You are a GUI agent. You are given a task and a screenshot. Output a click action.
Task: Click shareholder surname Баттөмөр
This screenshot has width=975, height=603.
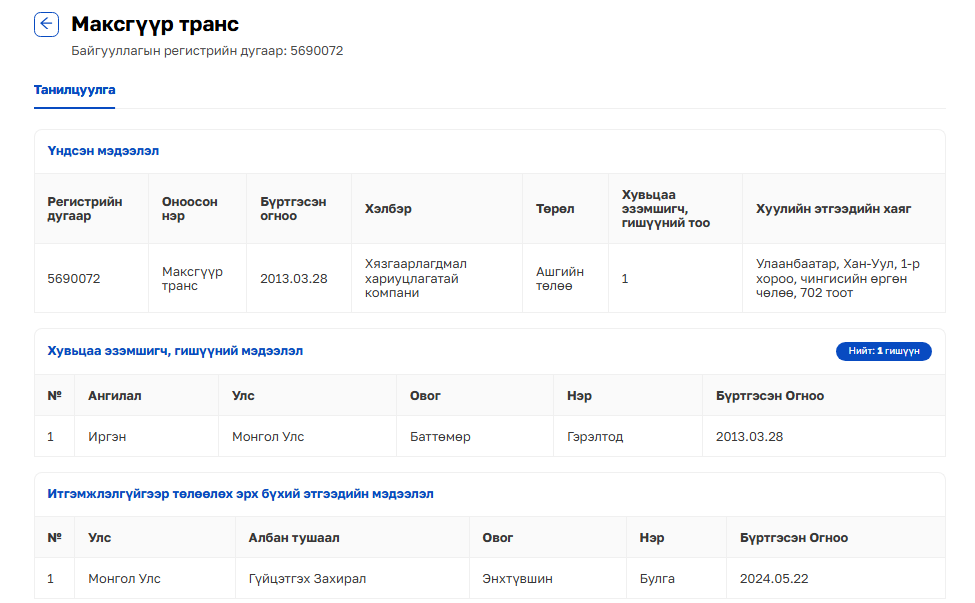click(440, 437)
